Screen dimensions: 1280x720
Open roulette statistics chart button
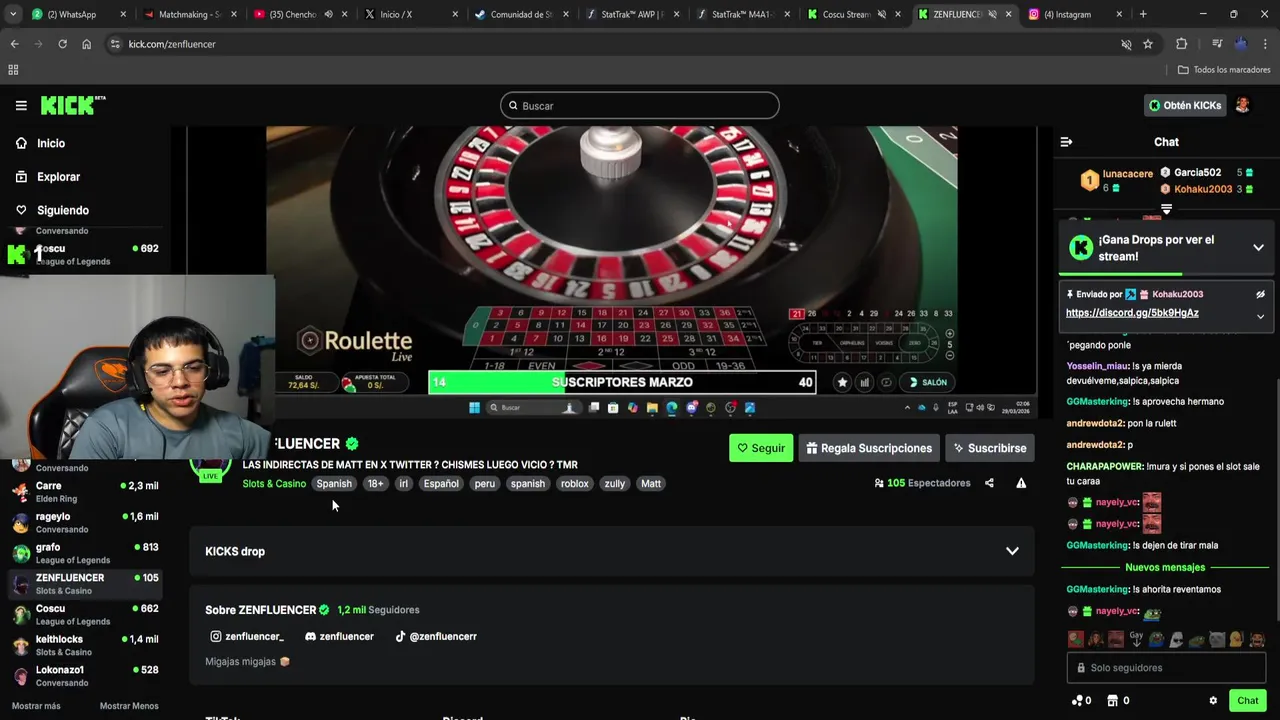(864, 382)
